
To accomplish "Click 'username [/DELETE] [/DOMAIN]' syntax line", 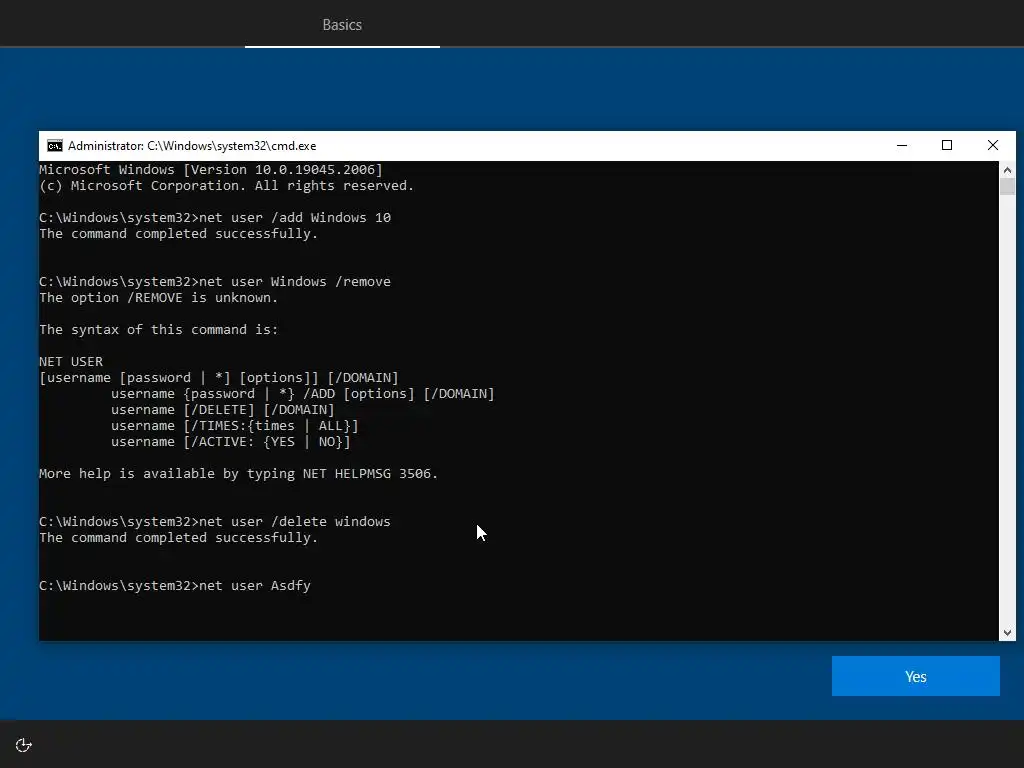I will coord(222,409).
